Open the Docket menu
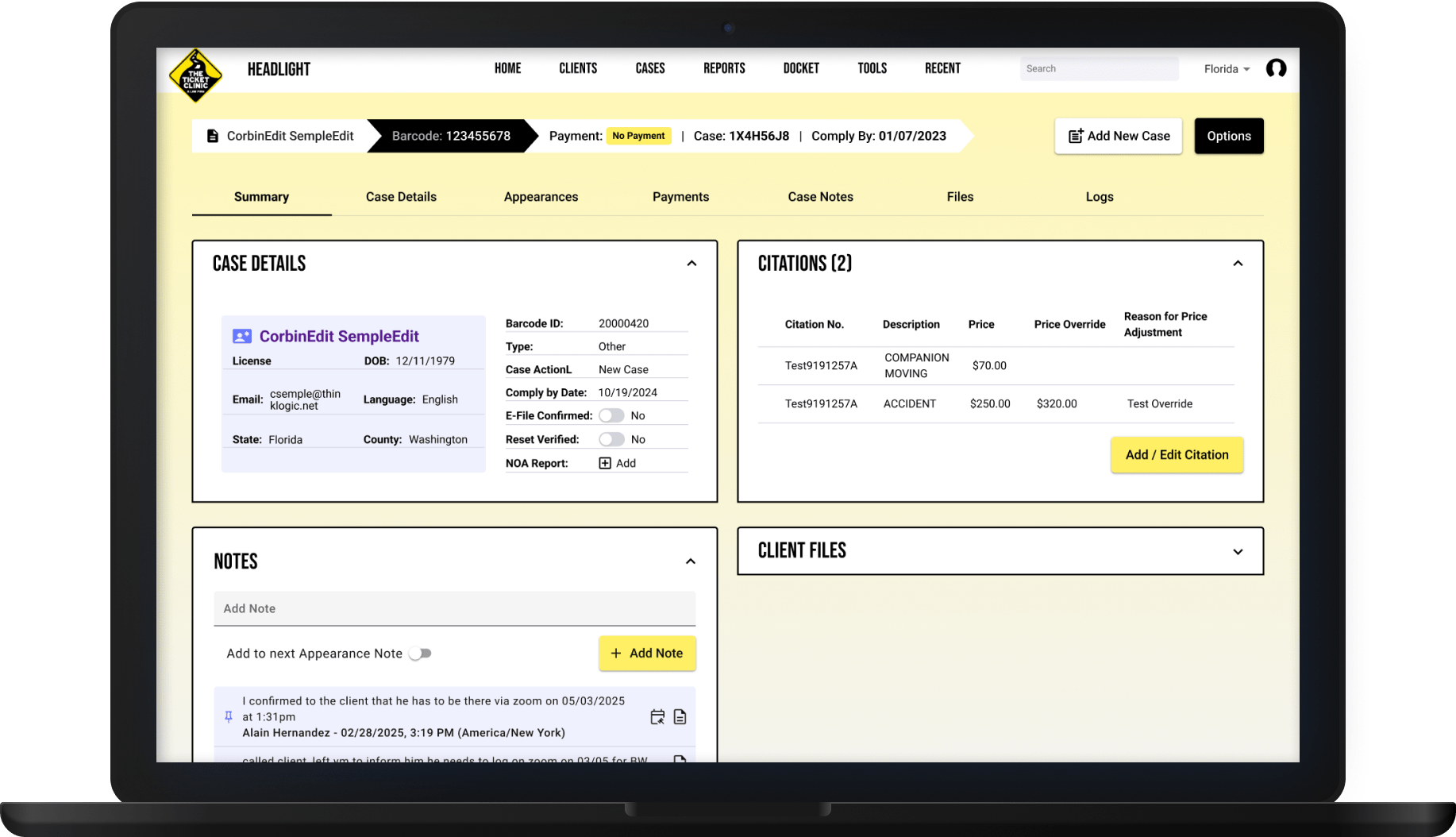 tap(801, 68)
